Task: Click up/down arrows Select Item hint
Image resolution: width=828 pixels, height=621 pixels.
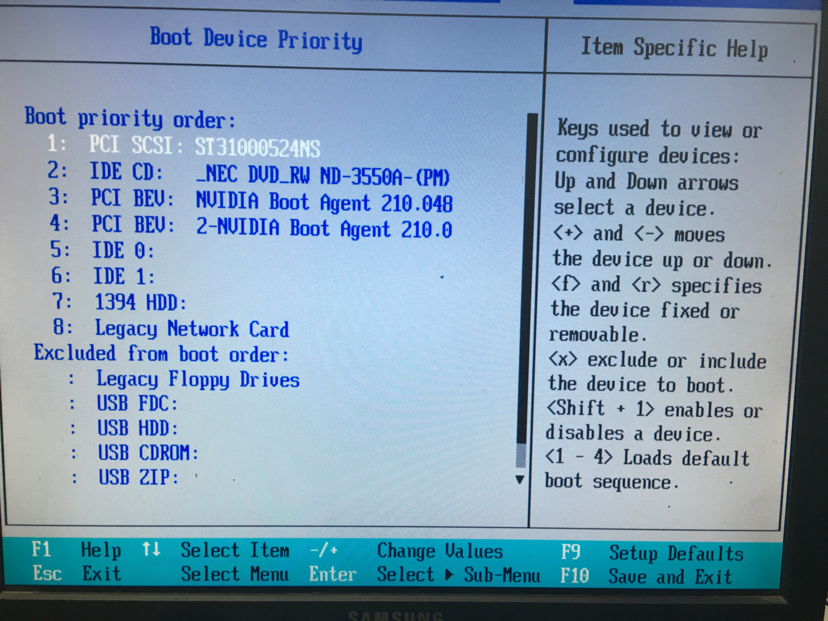Action: tap(215, 550)
